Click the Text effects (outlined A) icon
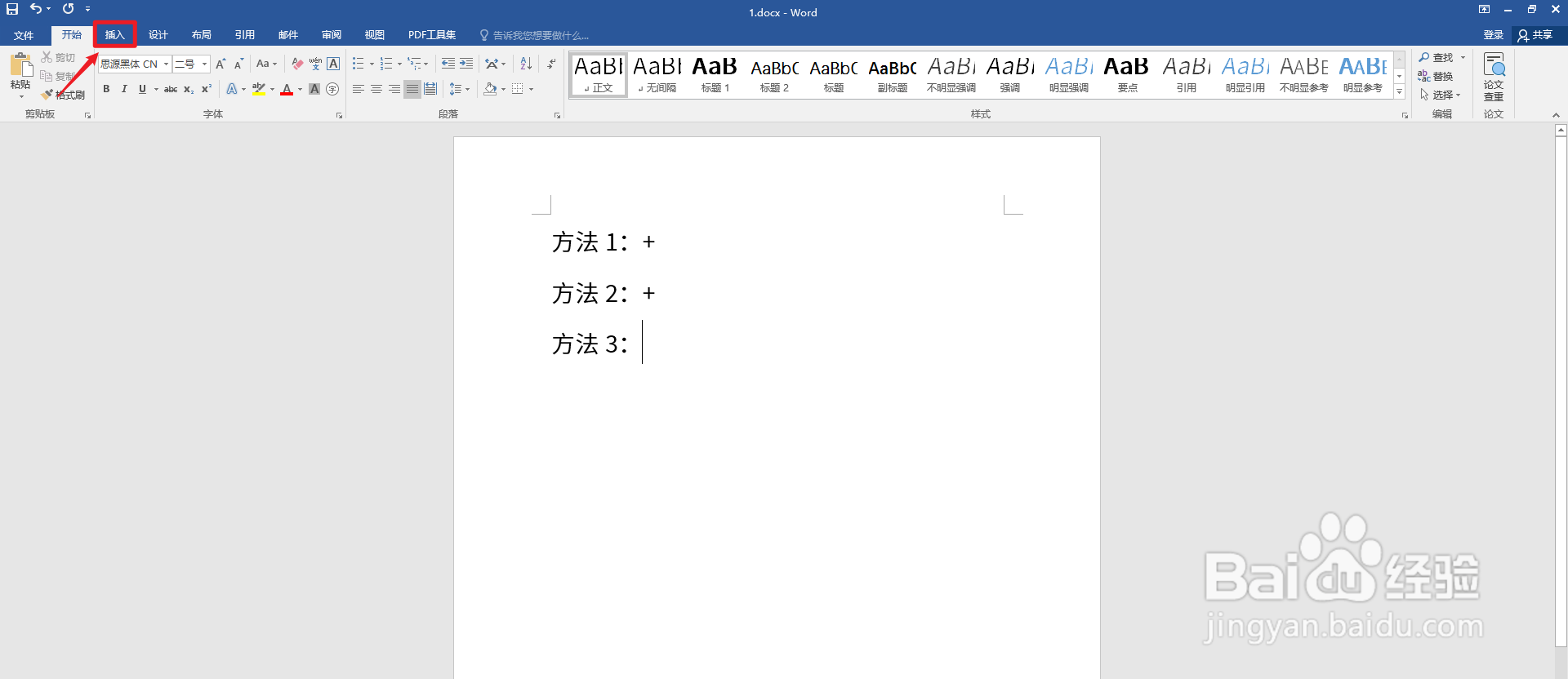1568x679 pixels. (232, 89)
